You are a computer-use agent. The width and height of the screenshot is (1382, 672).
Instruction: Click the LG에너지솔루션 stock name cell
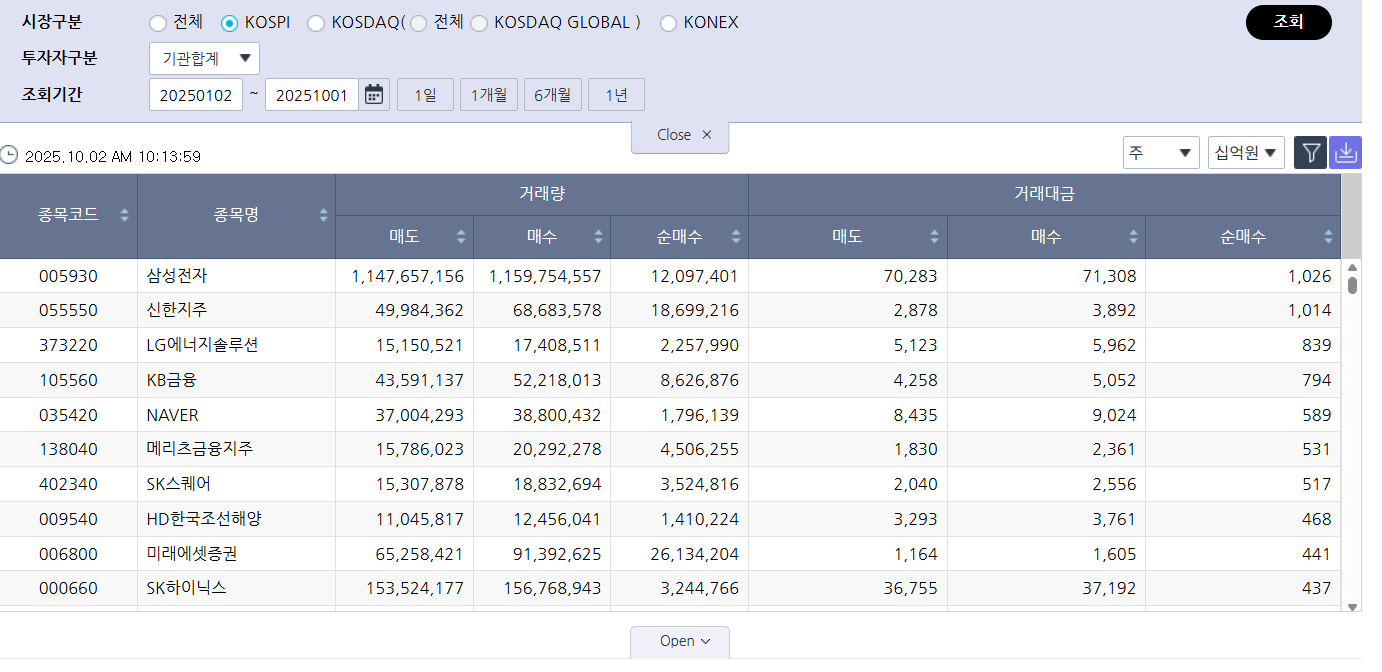[x=236, y=345]
